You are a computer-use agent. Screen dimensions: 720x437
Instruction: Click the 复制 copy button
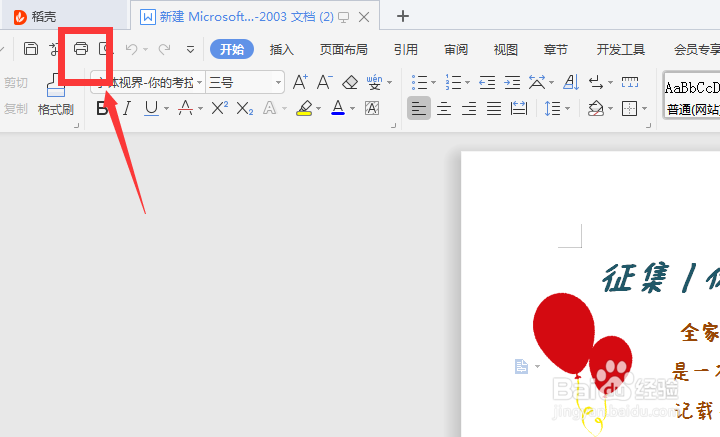click(x=16, y=109)
